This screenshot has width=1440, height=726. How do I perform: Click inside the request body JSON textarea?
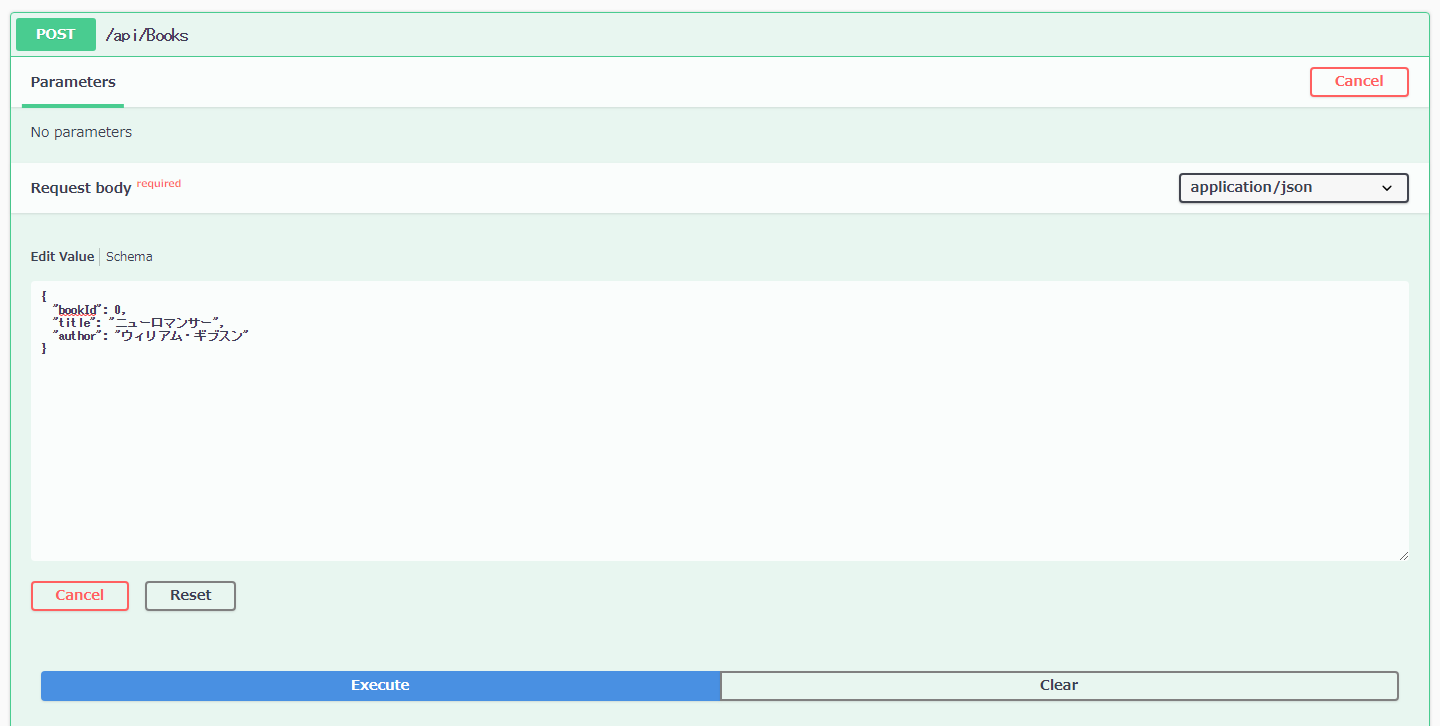720,421
